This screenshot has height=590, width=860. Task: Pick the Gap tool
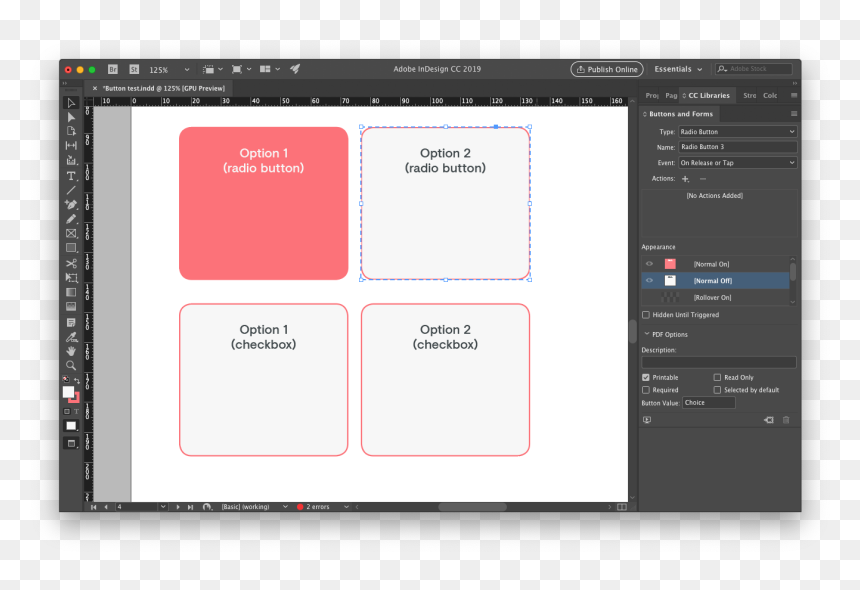(x=71, y=146)
